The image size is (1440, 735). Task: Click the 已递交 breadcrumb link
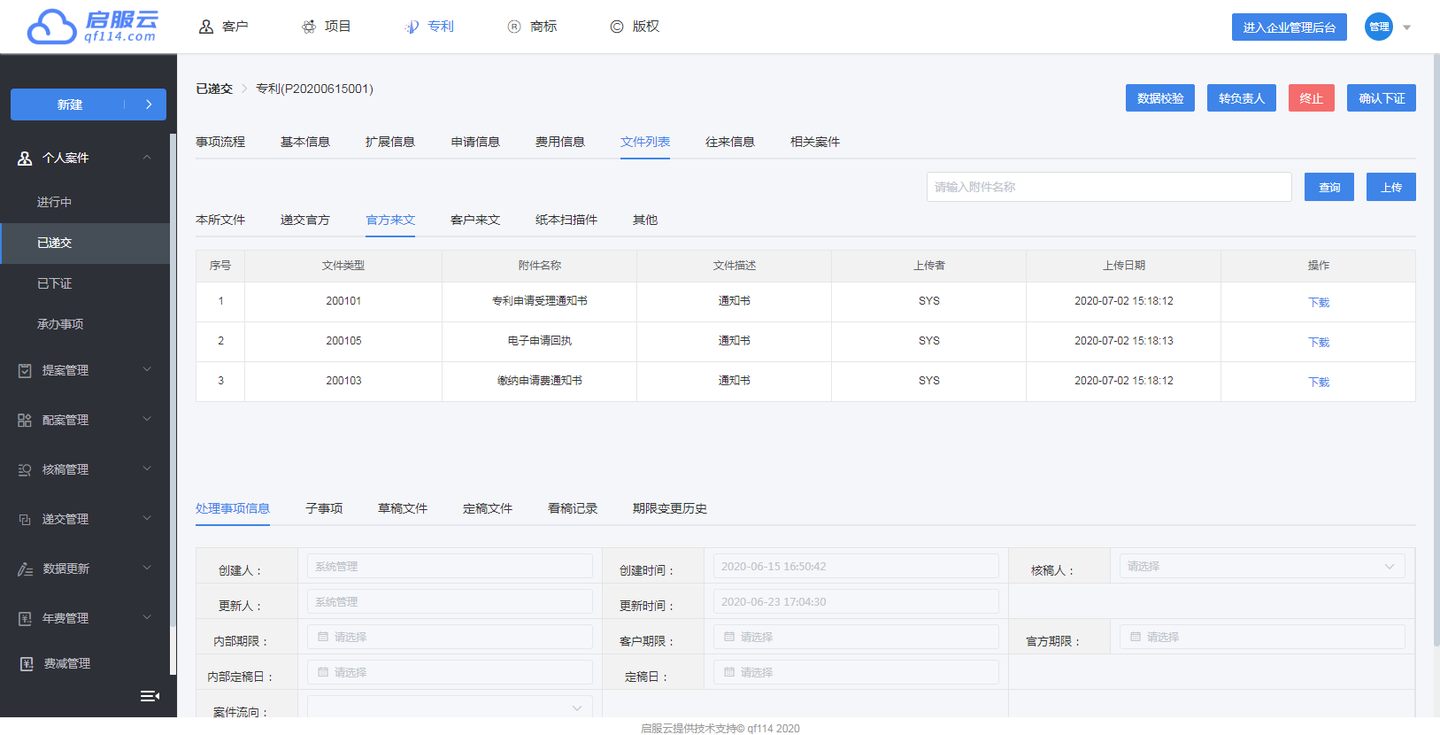[214, 89]
